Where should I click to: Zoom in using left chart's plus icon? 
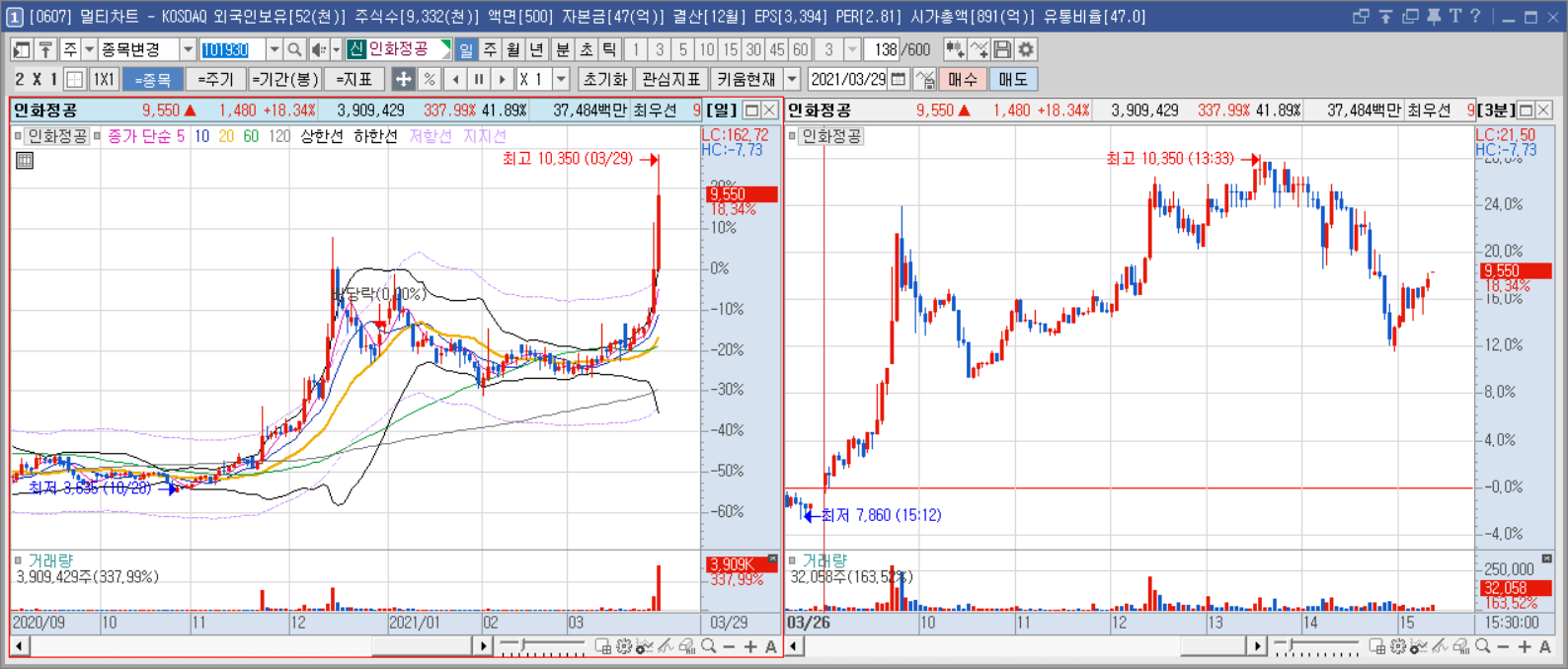(x=750, y=646)
